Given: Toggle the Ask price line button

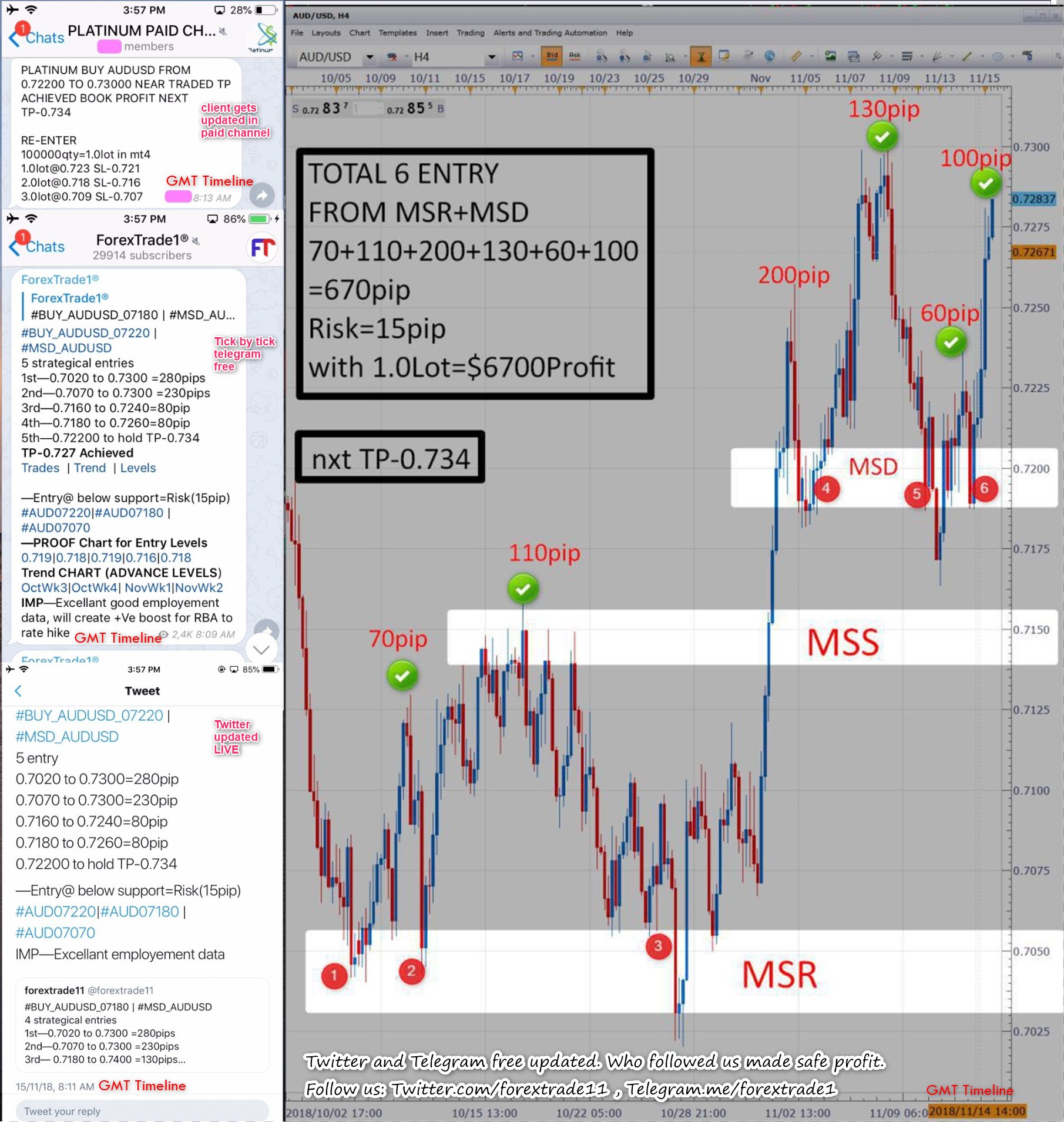Looking at the screenshot, I should [x=575, y=56].
